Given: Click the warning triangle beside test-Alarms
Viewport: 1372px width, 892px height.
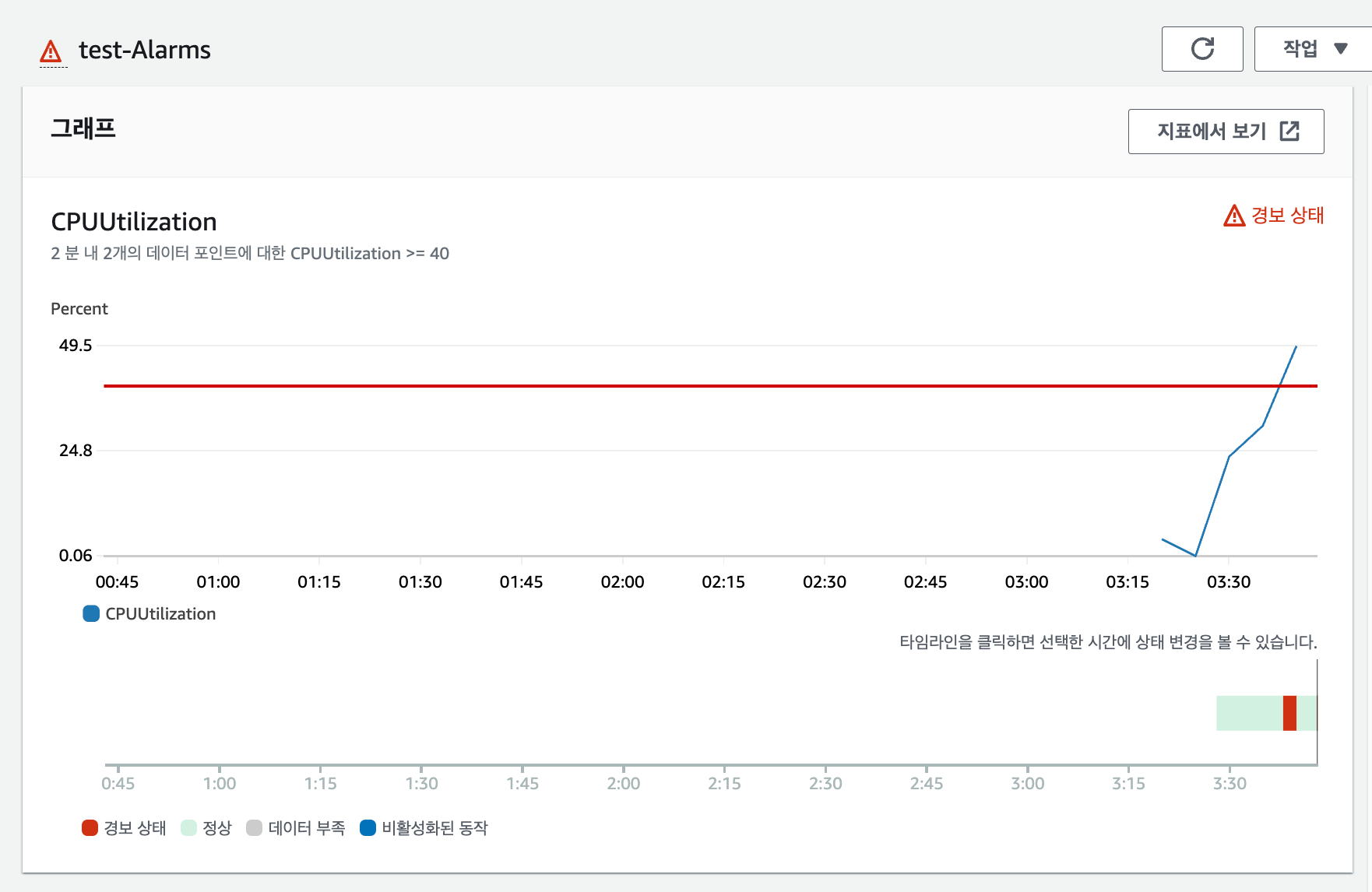Looking at the screenshot, I should (x=51, y=49).
